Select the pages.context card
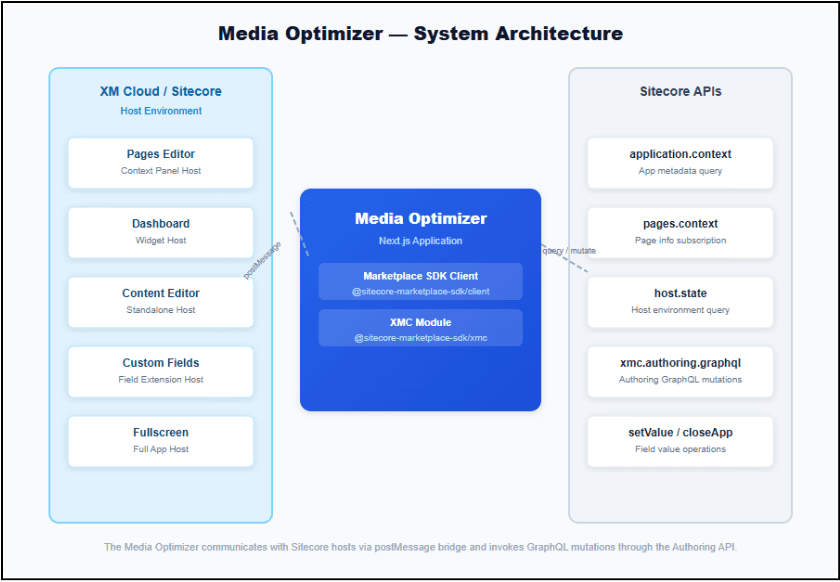This screenshot has height=582, width=840. pos(680,233)
